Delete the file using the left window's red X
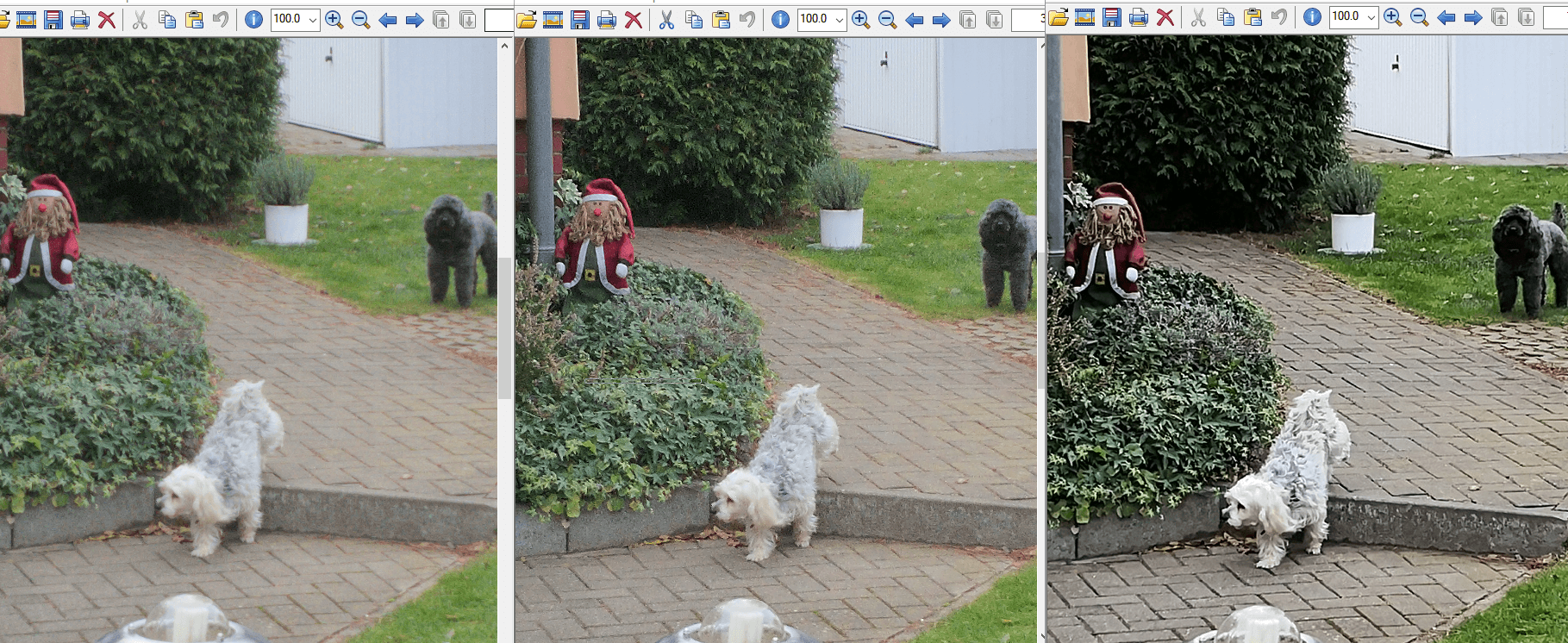The height and width of the screenshot is (643, 1568). (107, 19)
